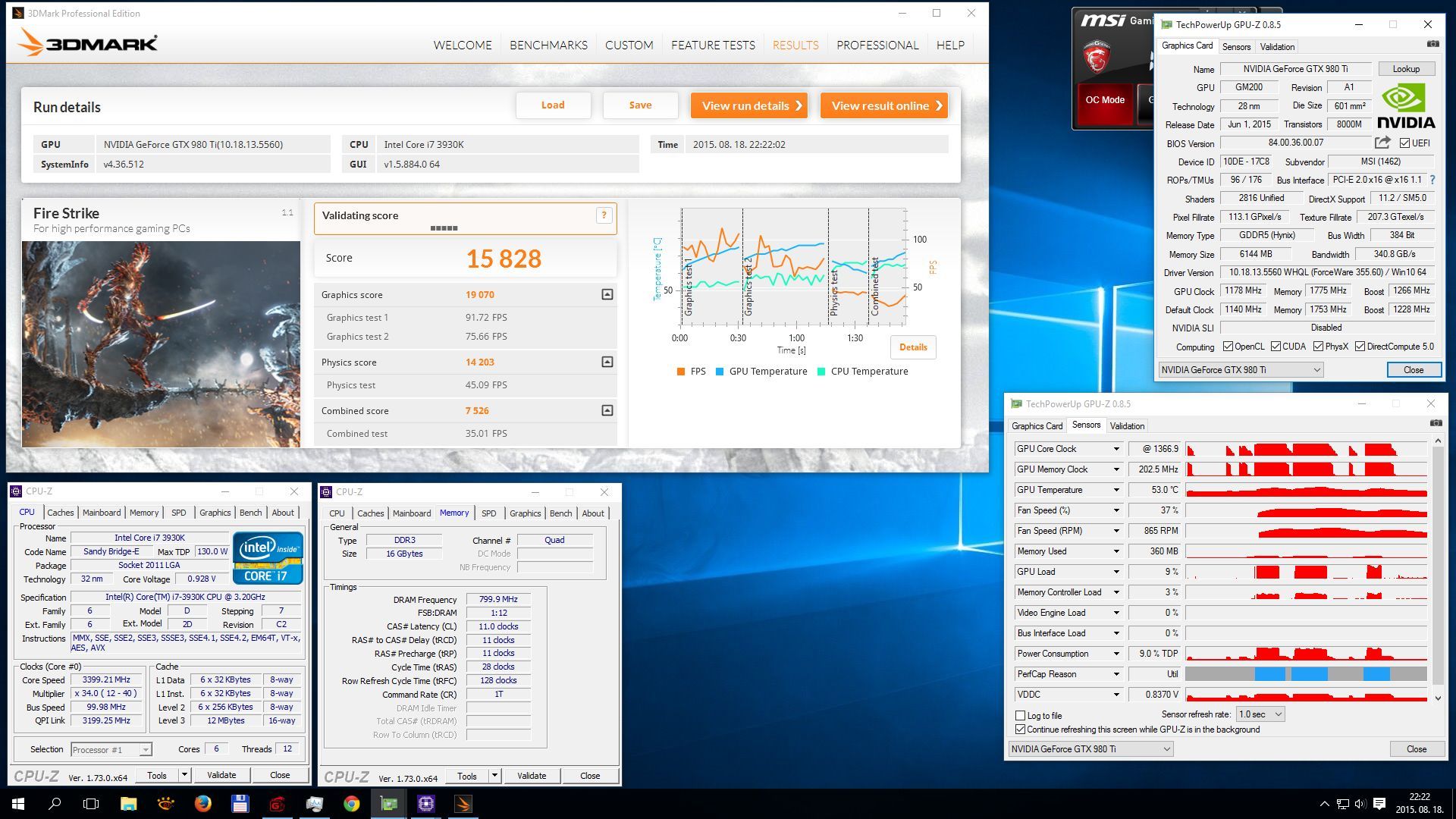1456x819 pixels.
Task: Toggle the OpenCL checkbox
Action: coord(1228,347)
